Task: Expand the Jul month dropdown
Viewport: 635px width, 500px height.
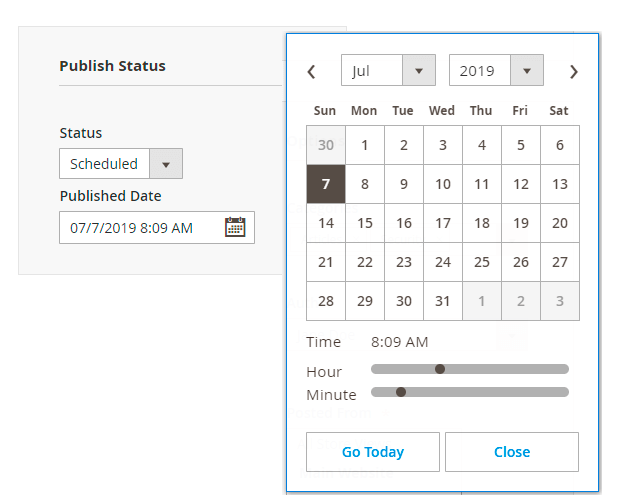Action: 388,71
